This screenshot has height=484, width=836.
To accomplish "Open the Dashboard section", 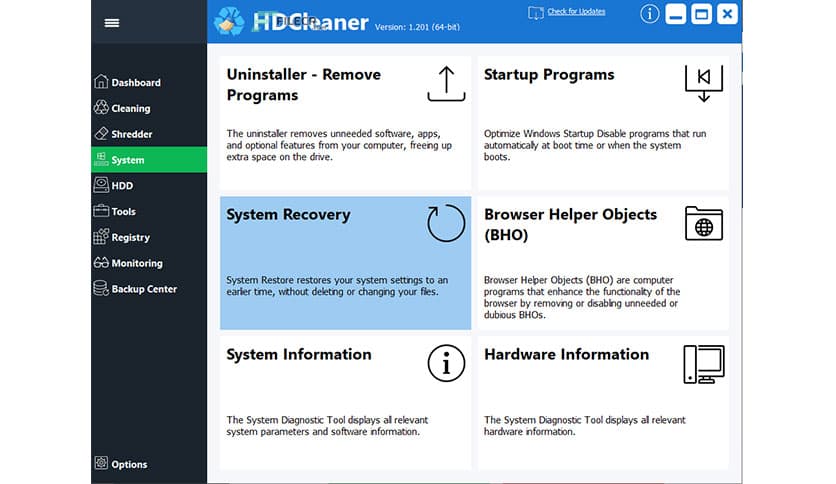I will (x=149, y=82).
